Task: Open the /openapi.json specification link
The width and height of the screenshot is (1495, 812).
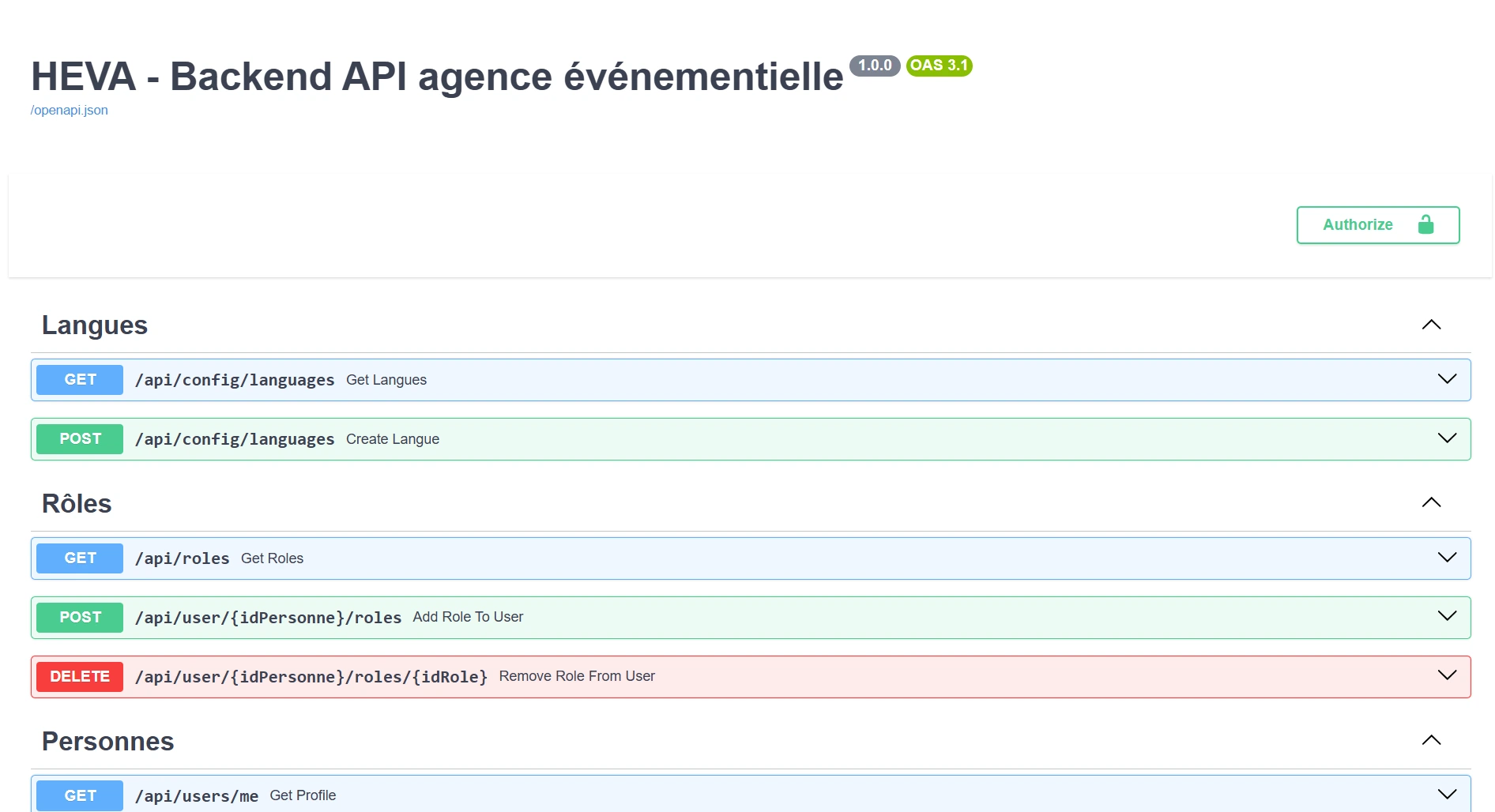Action: tap(69, 110)
